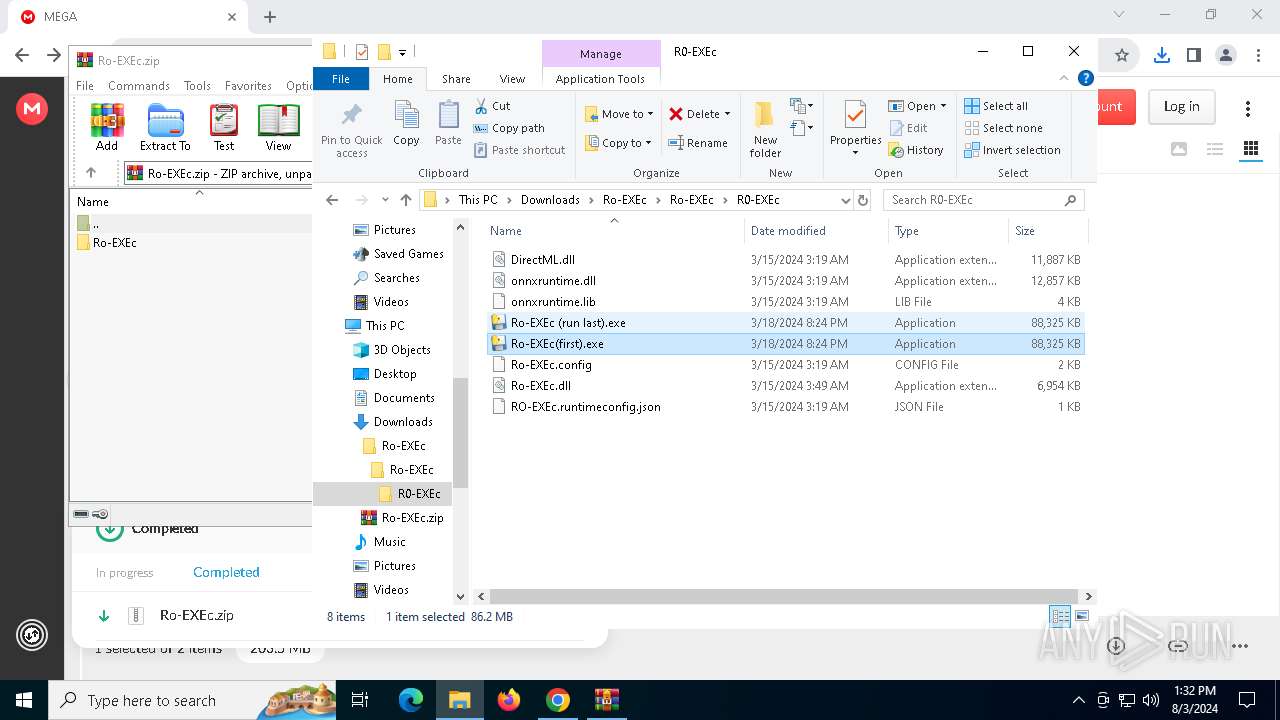Open recent locations dropdown in Explorer
Image resolution: width=1280 pixels, height=720 pixels.
coord(384,200)
